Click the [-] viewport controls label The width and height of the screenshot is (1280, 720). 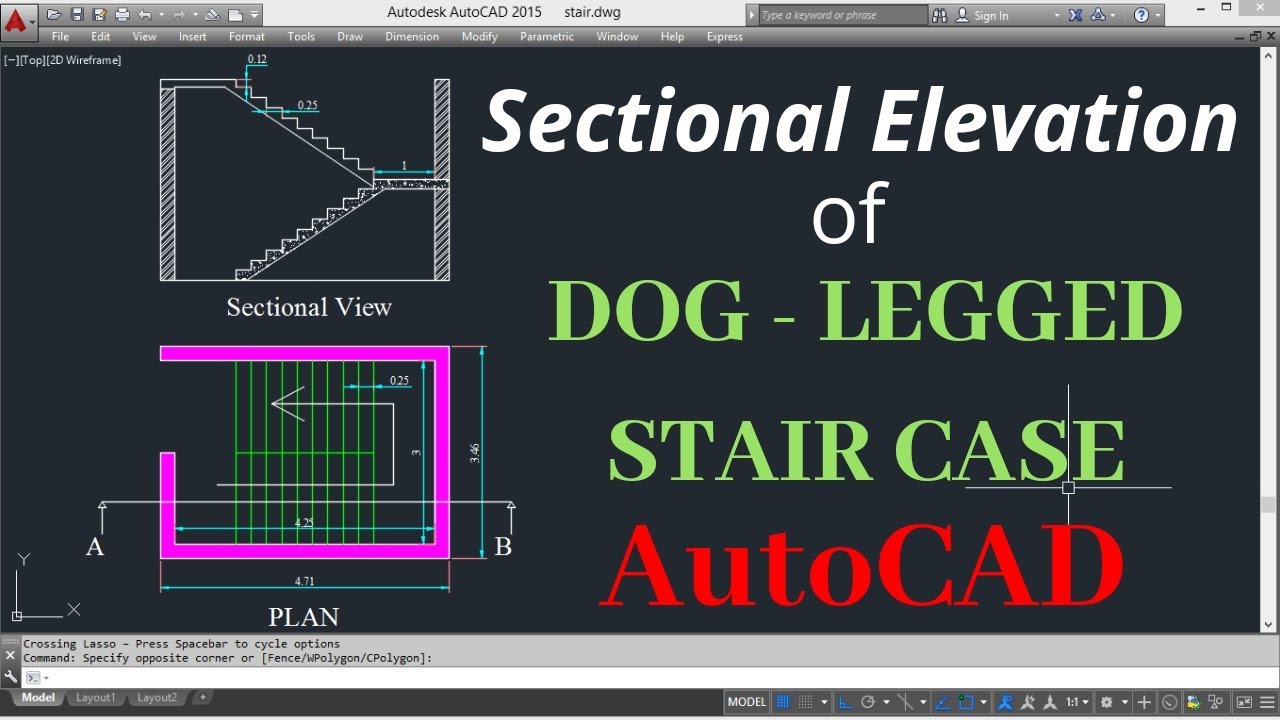pyautogui.click(x=12, y=60)
